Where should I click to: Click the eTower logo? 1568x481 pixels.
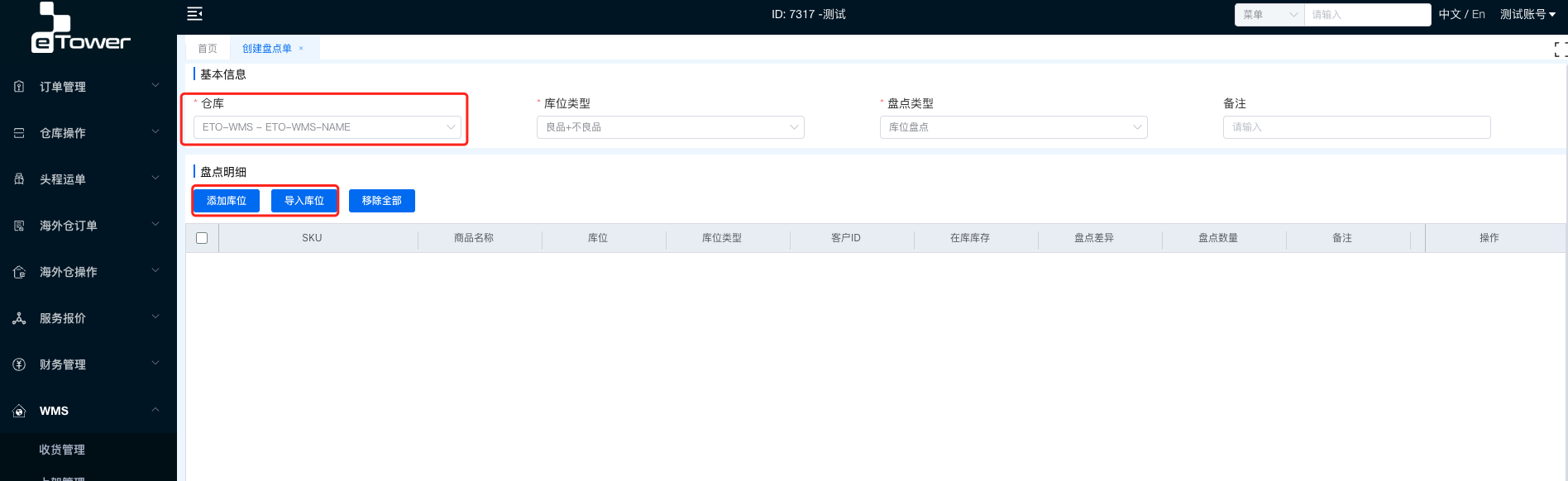coord(80,29)
